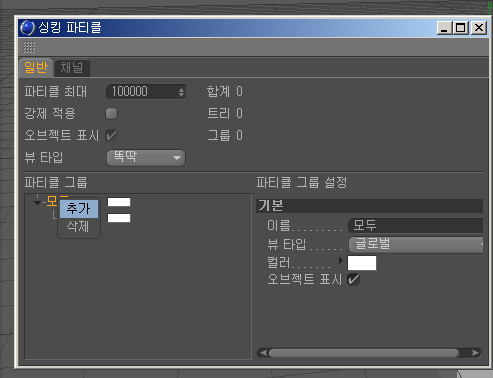Minimize the 싱킹 파티클 window

pyautogui.click(x=444, y=28)
